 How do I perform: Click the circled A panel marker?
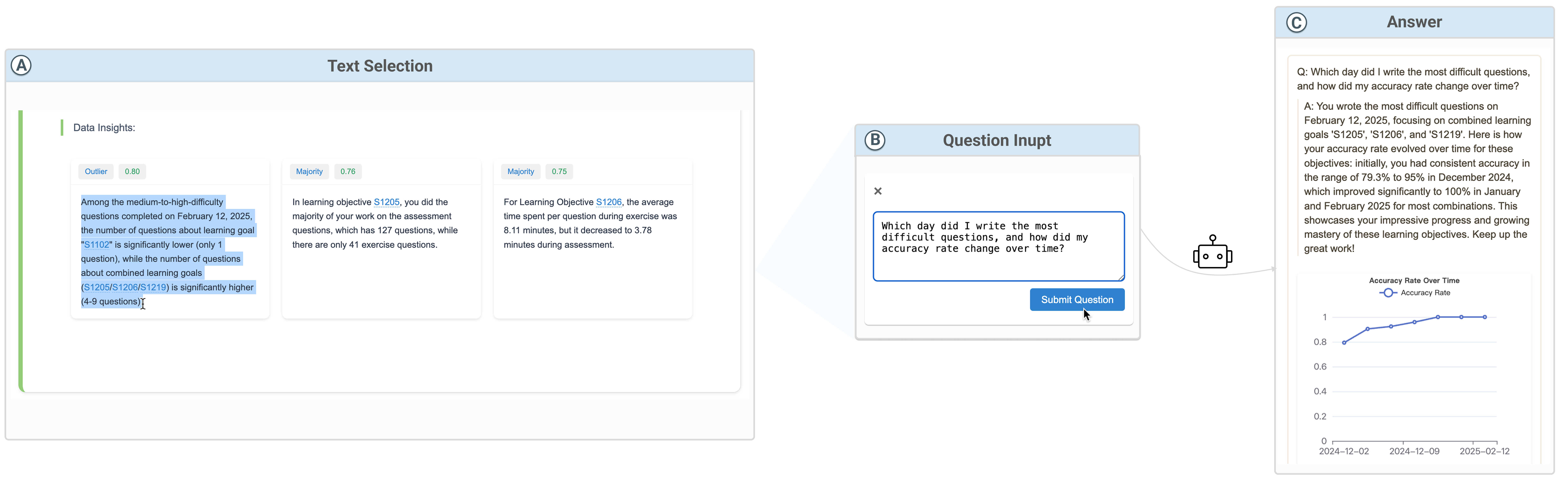[x=21, y=65]
